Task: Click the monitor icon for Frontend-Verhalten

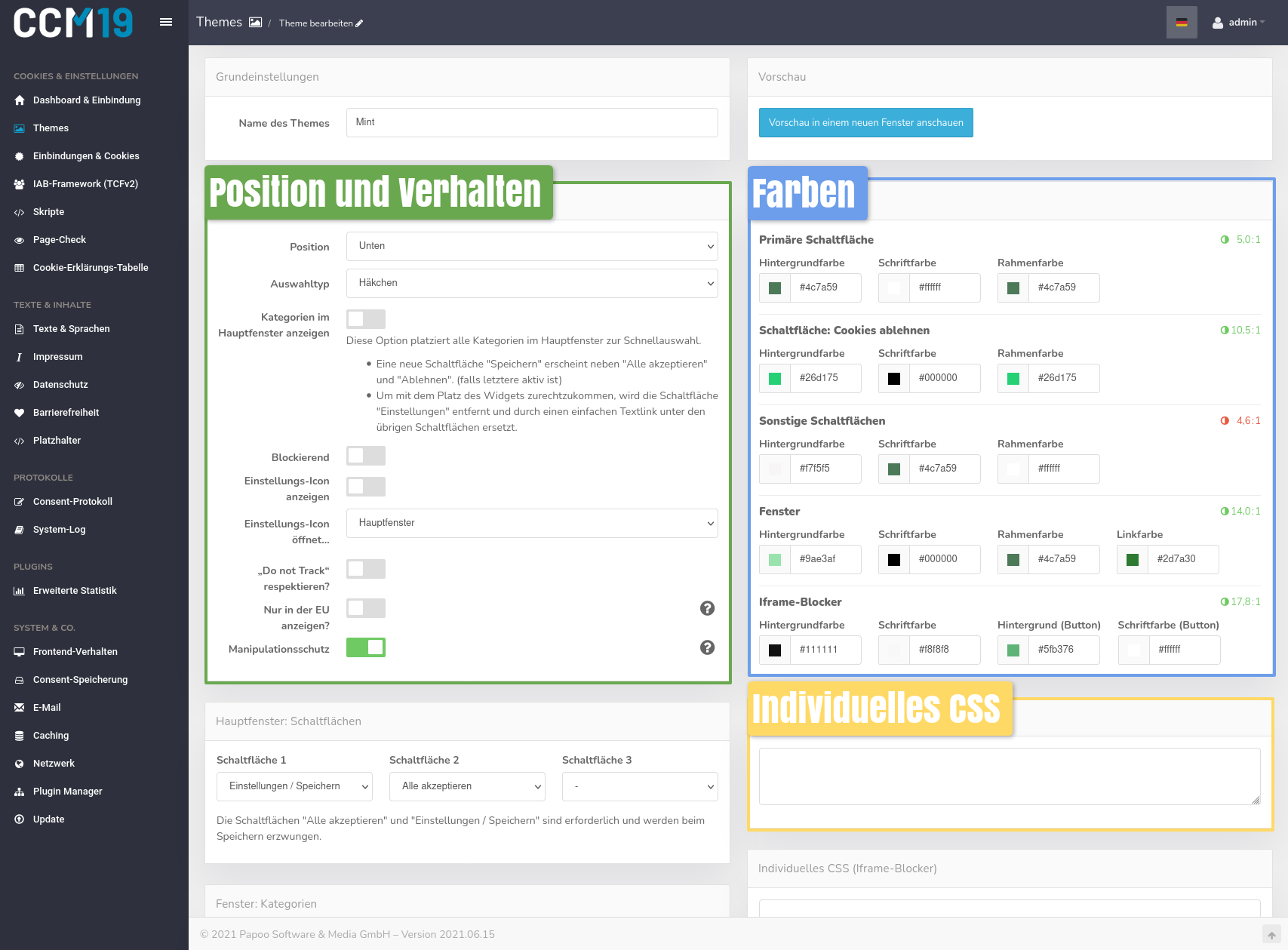Action: [20, 652]
